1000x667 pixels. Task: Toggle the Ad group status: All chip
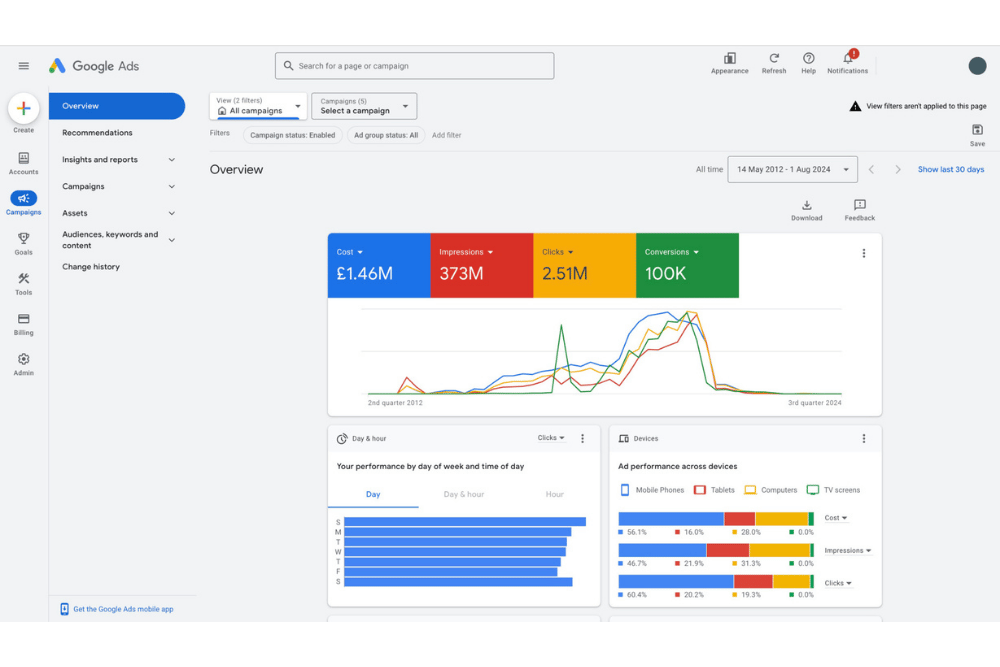point(386,135)
